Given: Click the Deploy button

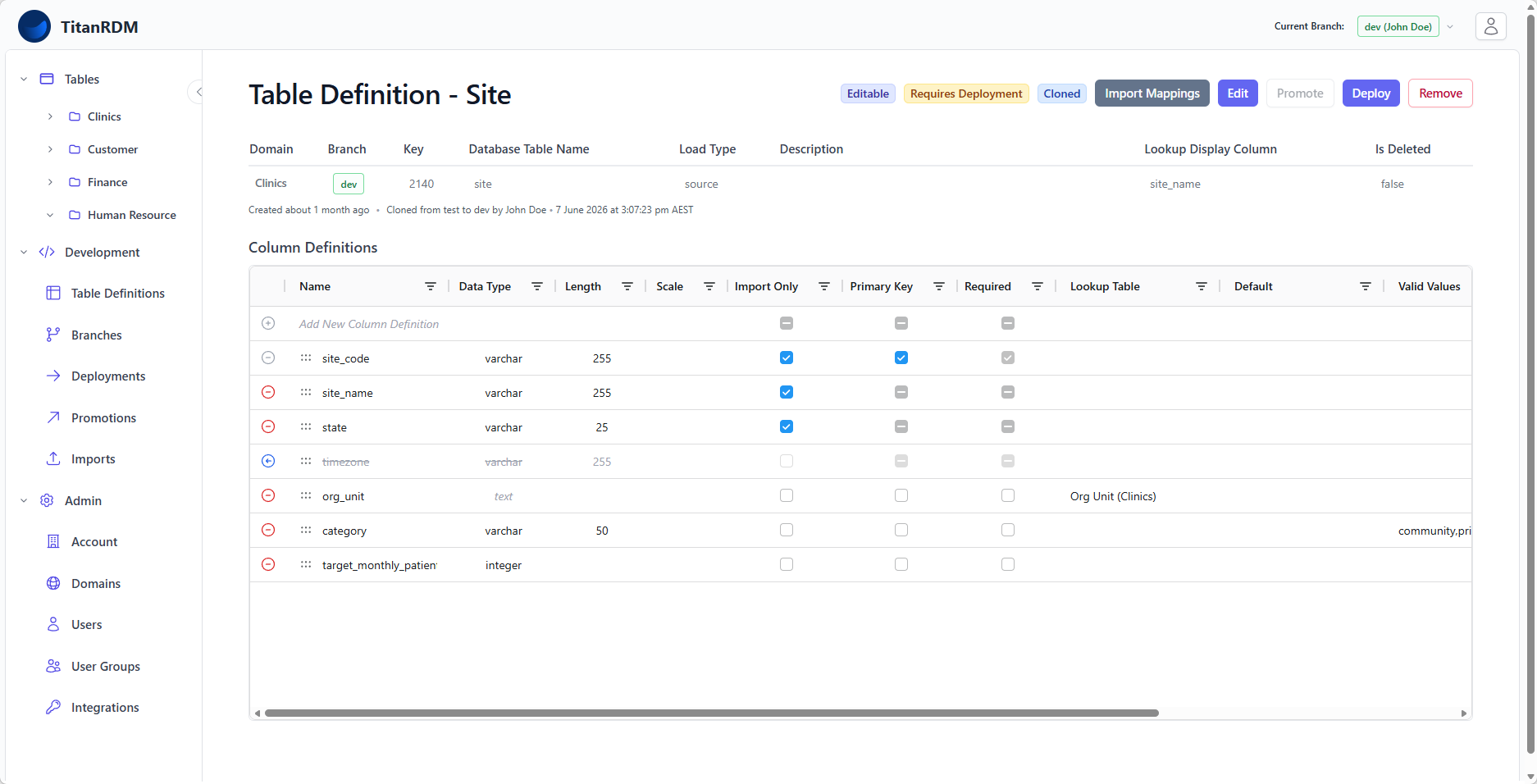Looking at the screenshot, I should click(1371, 93).
